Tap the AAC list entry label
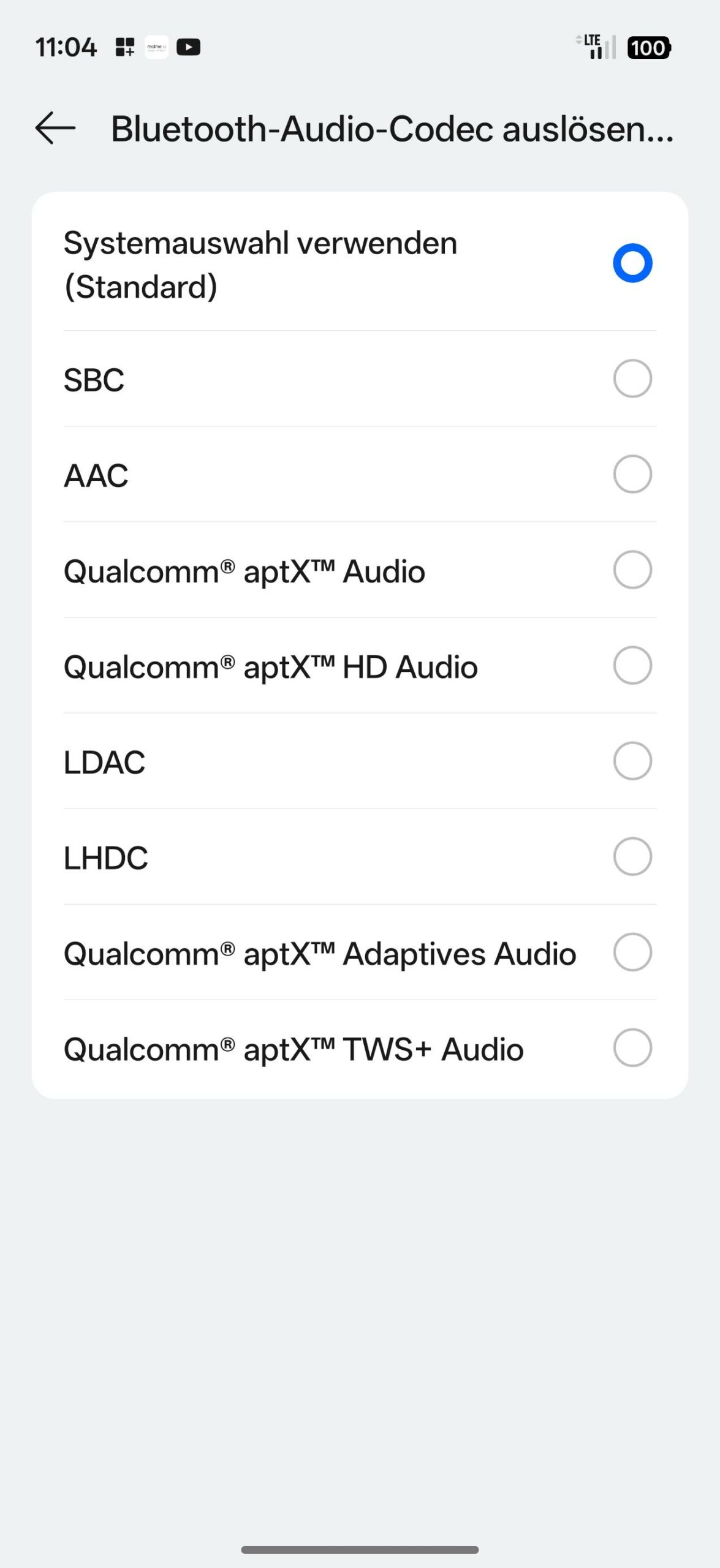The height and width of the screenshot is (1568, 720). pos(96,476)
